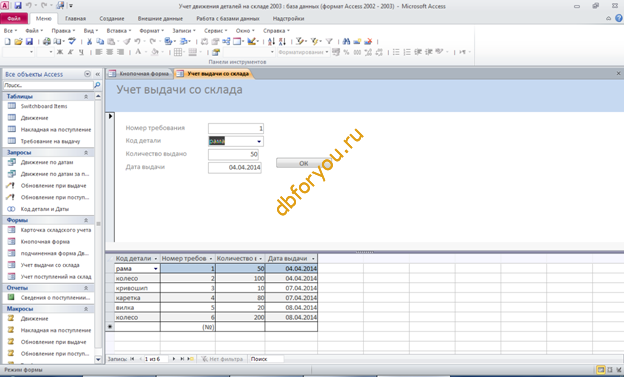
Task: Open the Файл backstage tab
Action: tap(14, 18)
